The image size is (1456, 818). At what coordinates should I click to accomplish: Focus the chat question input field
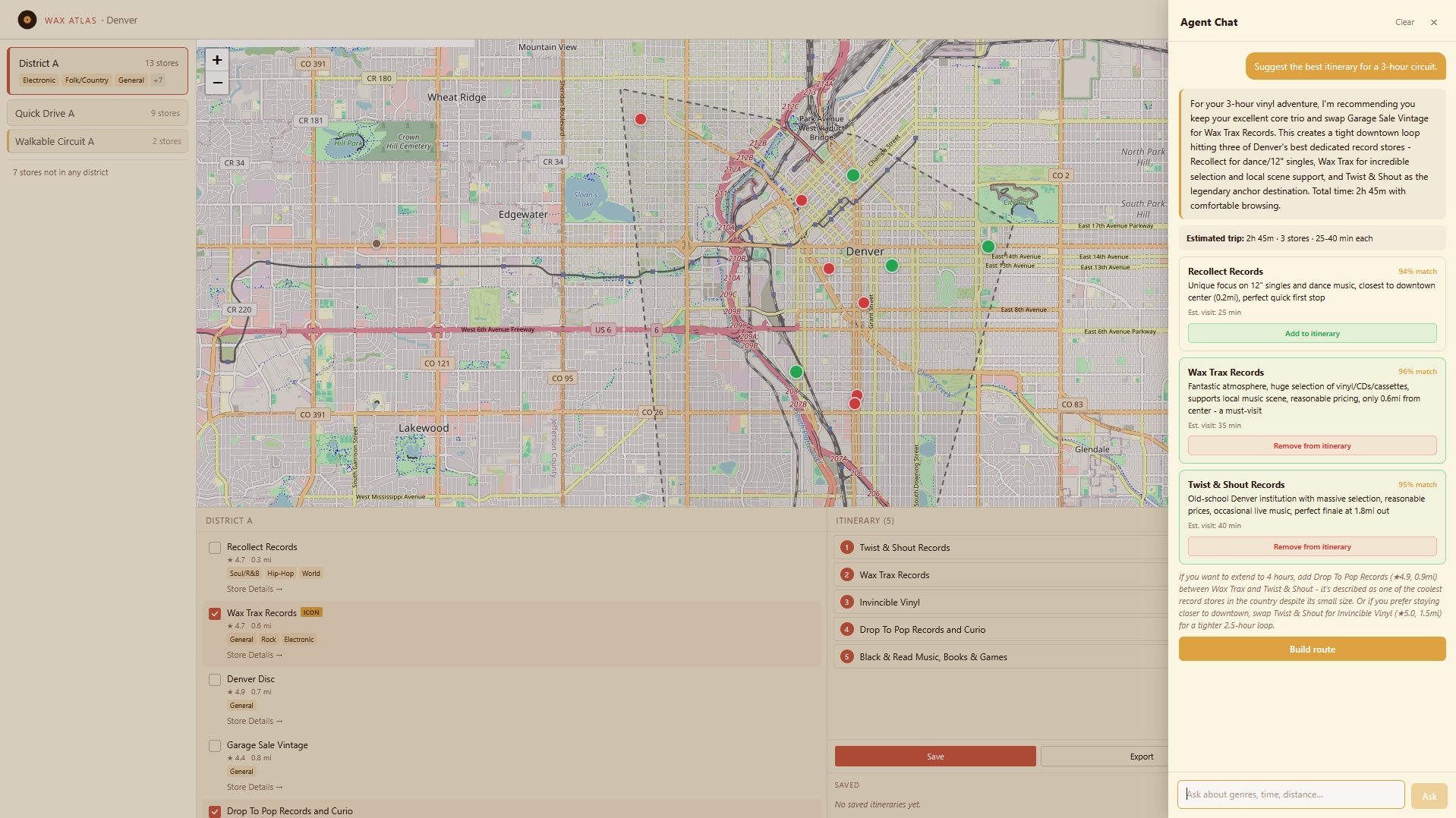pyautogui.click(x=1291, y=794)
